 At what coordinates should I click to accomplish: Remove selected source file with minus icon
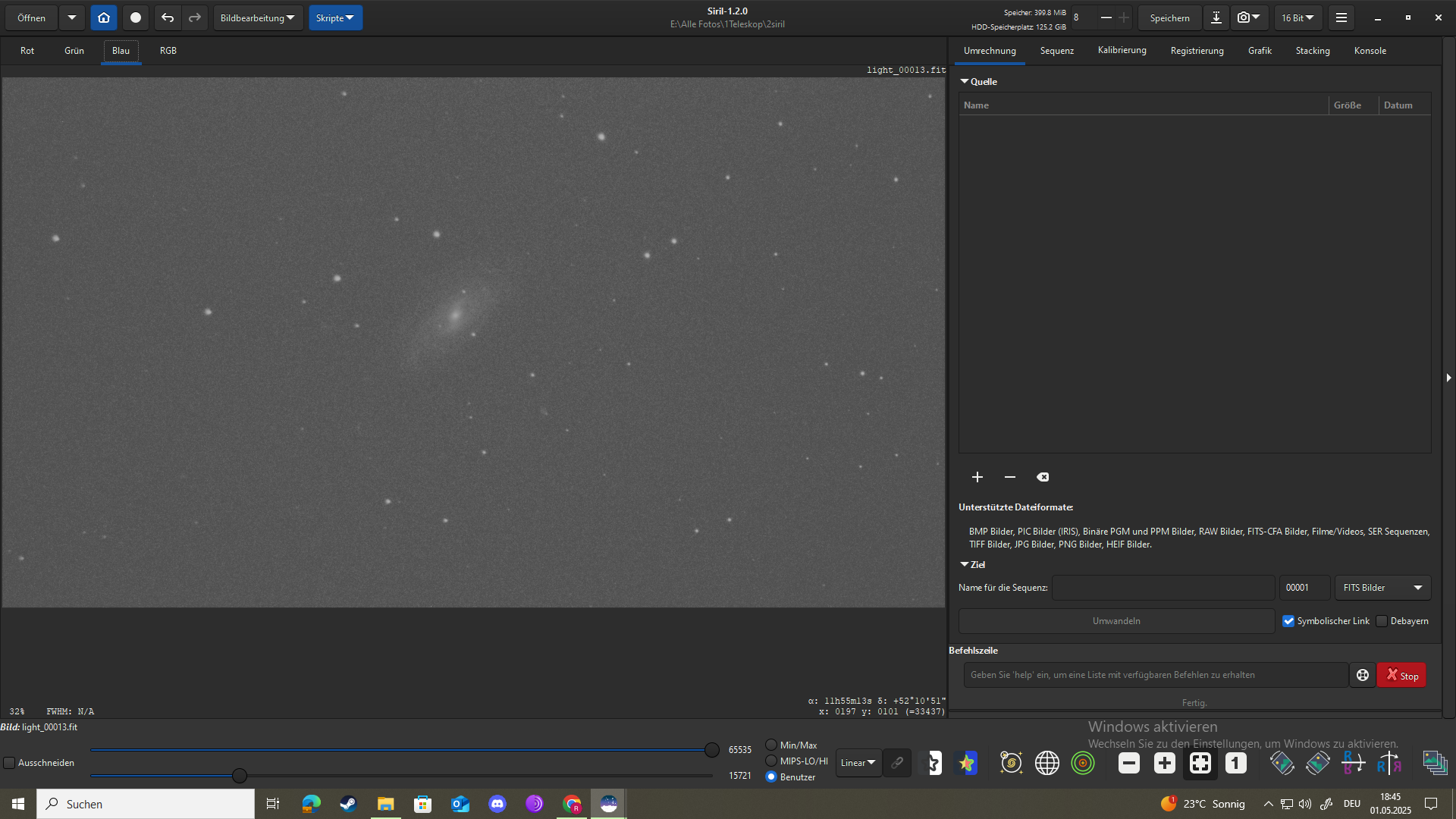click(1010, 477)
